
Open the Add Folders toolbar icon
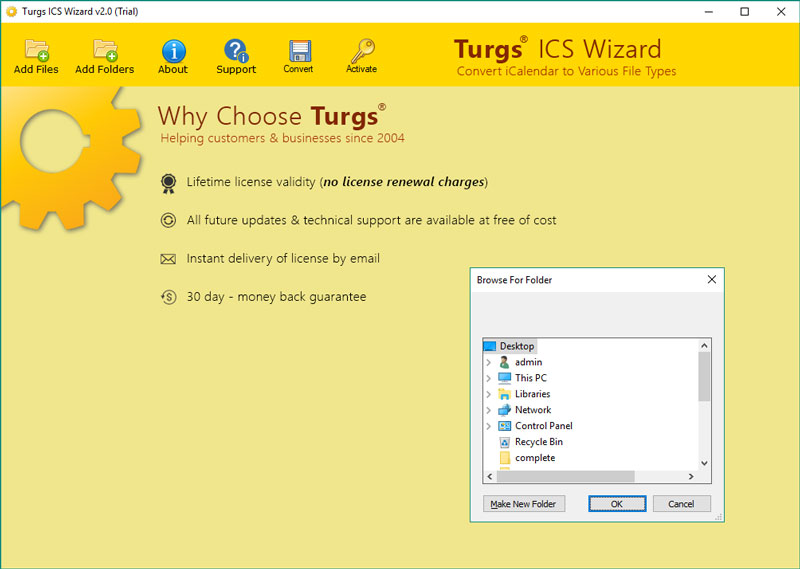(x=105, y=50)
